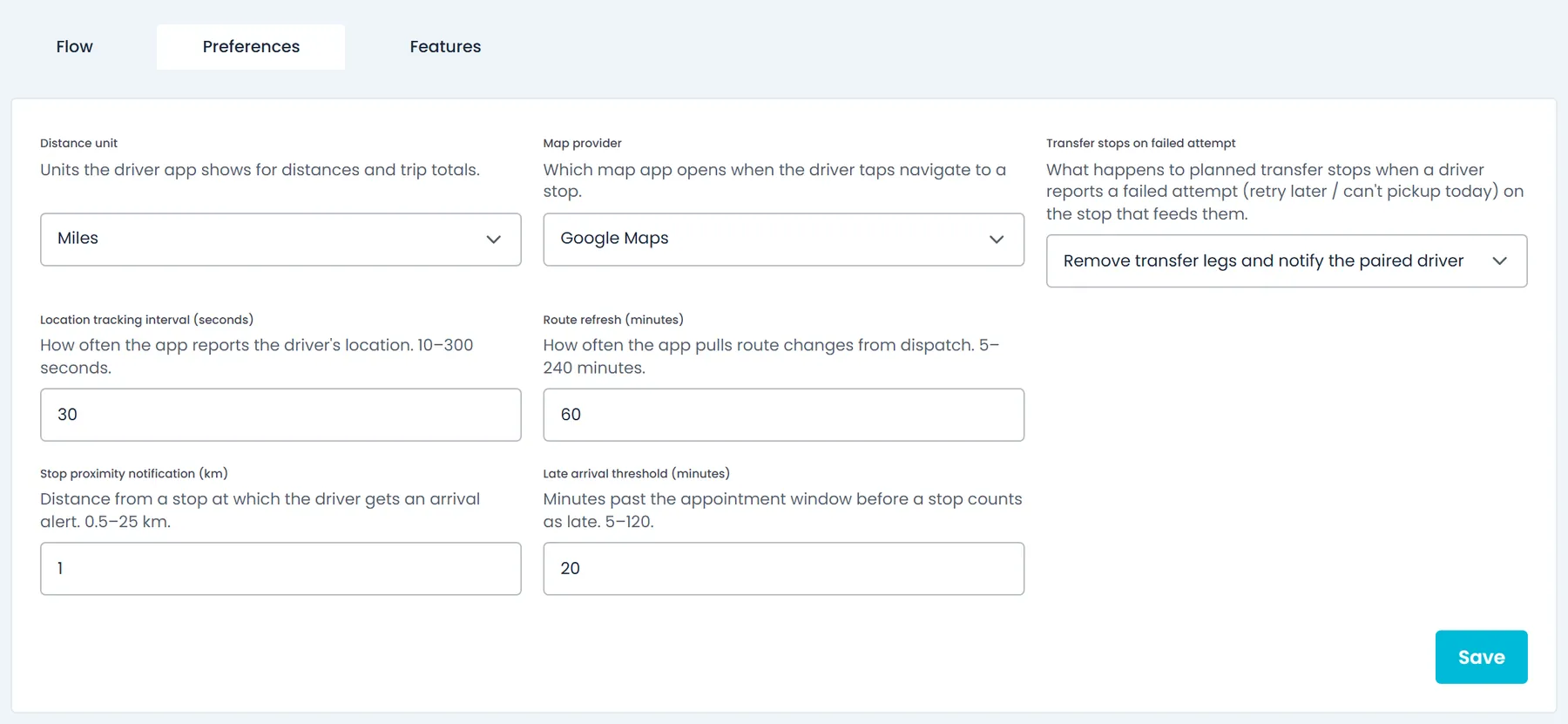The image size is (1568, 724).
Task: Click the 'Late arrival threshold (minutes)' label
Action: [636, 474]
